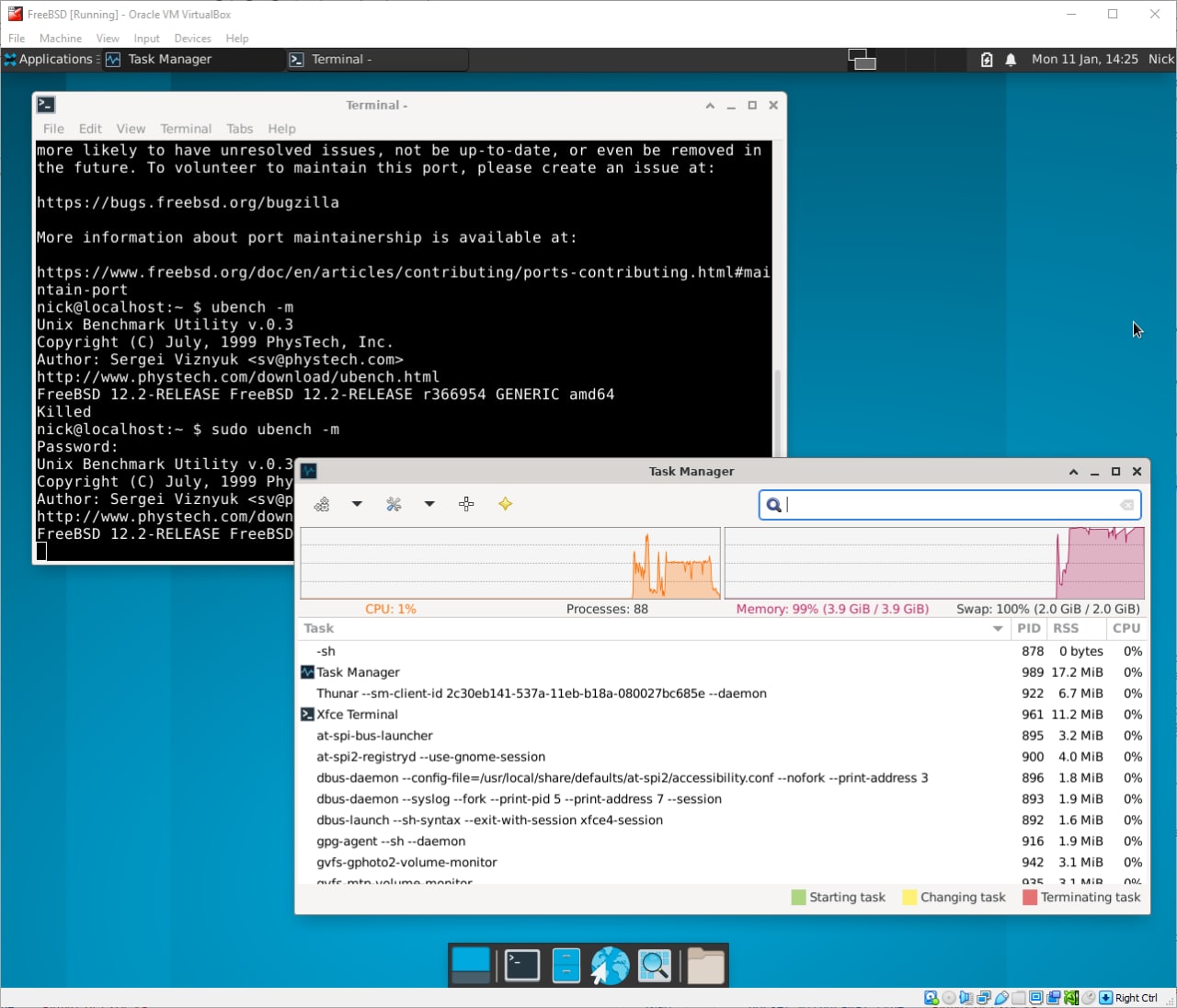This screenshot has height=1008, width=1177.
Task: Open the home folder from the dock
Action: coord(706,966)
